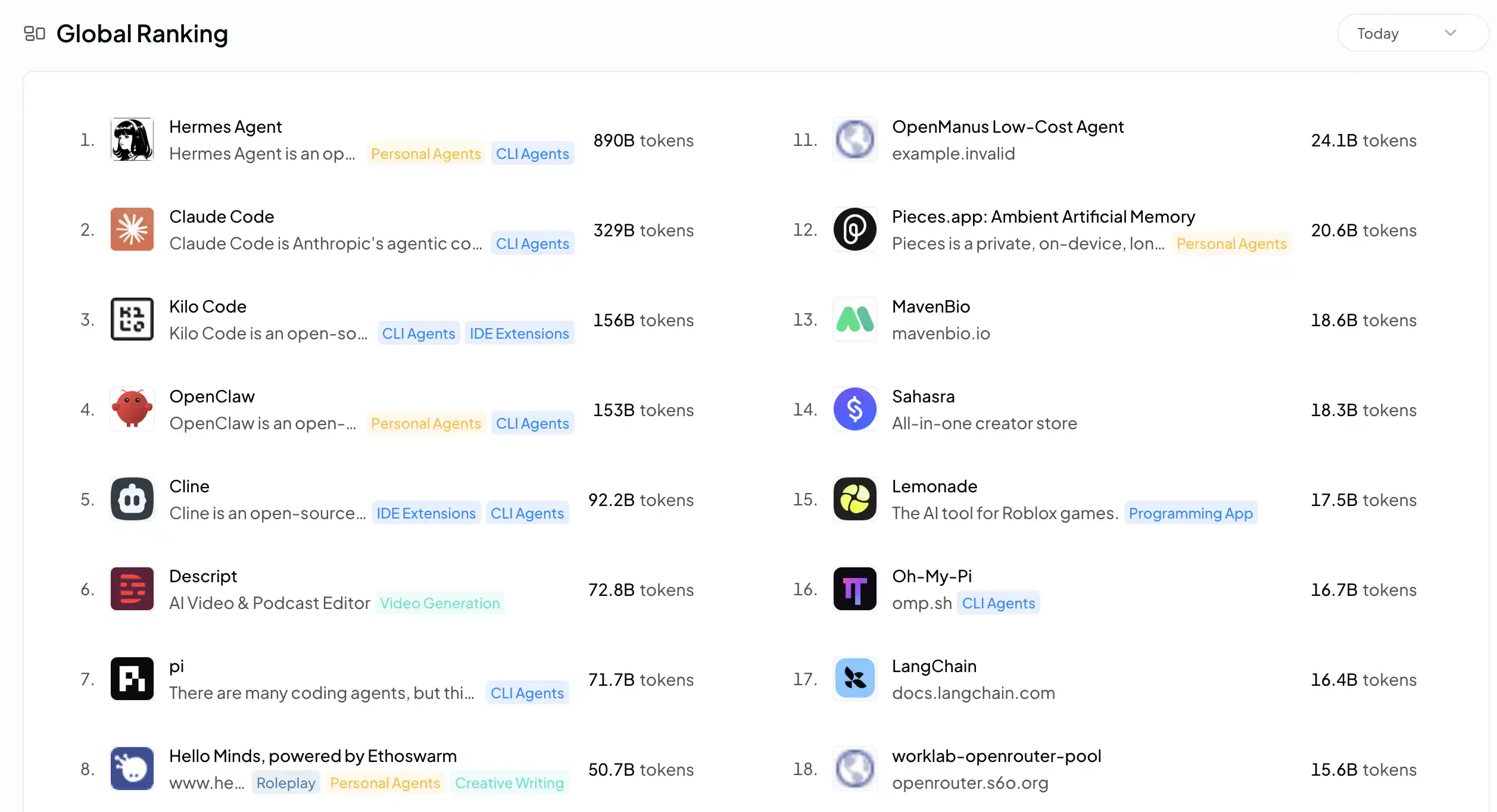Click the Roleplay tag on Hello Minds
Screen dimensions: 1497x812
point(286,783)
